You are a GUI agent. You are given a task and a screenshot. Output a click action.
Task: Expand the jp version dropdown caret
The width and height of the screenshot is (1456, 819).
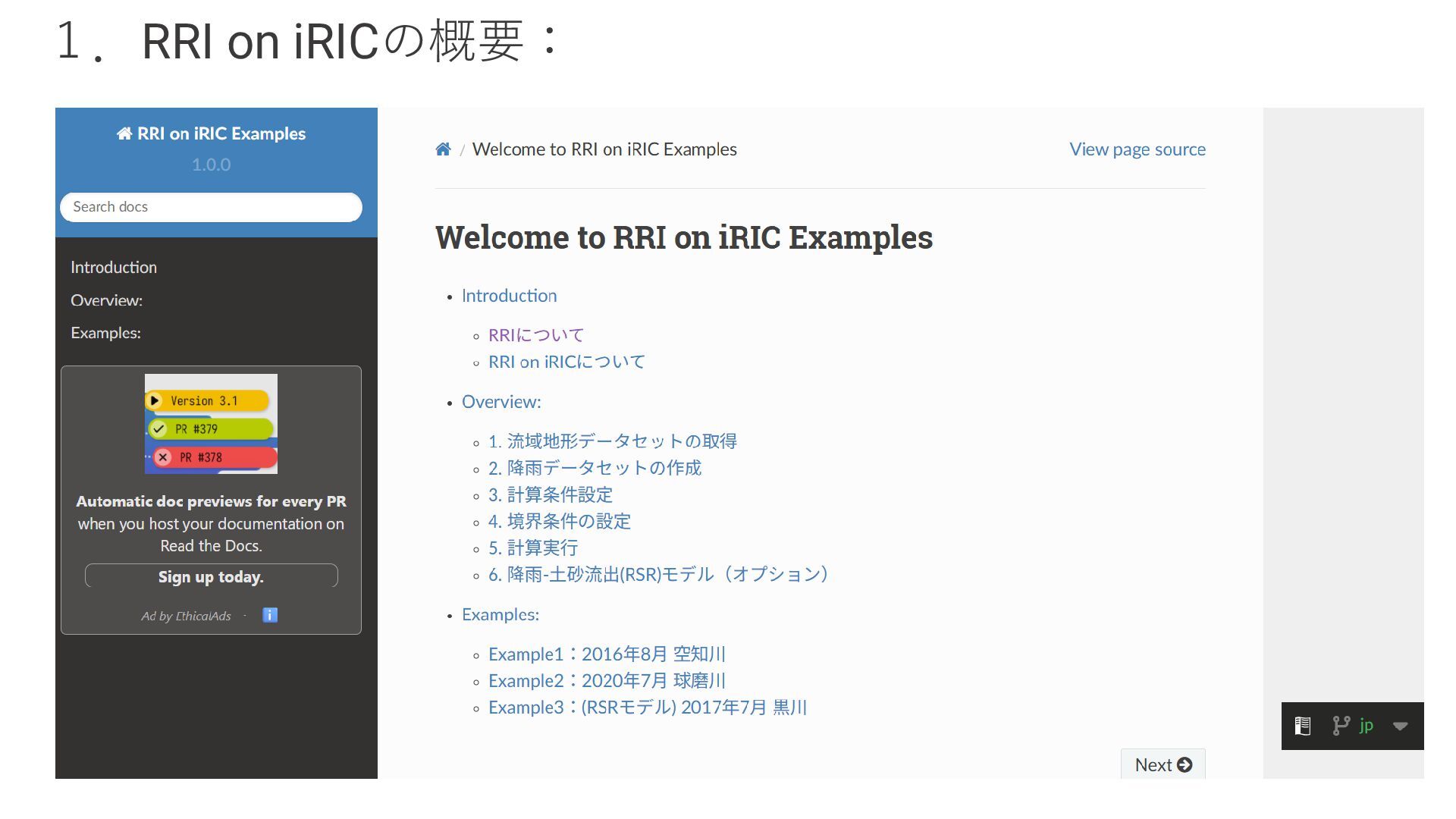pos(1400,726)
